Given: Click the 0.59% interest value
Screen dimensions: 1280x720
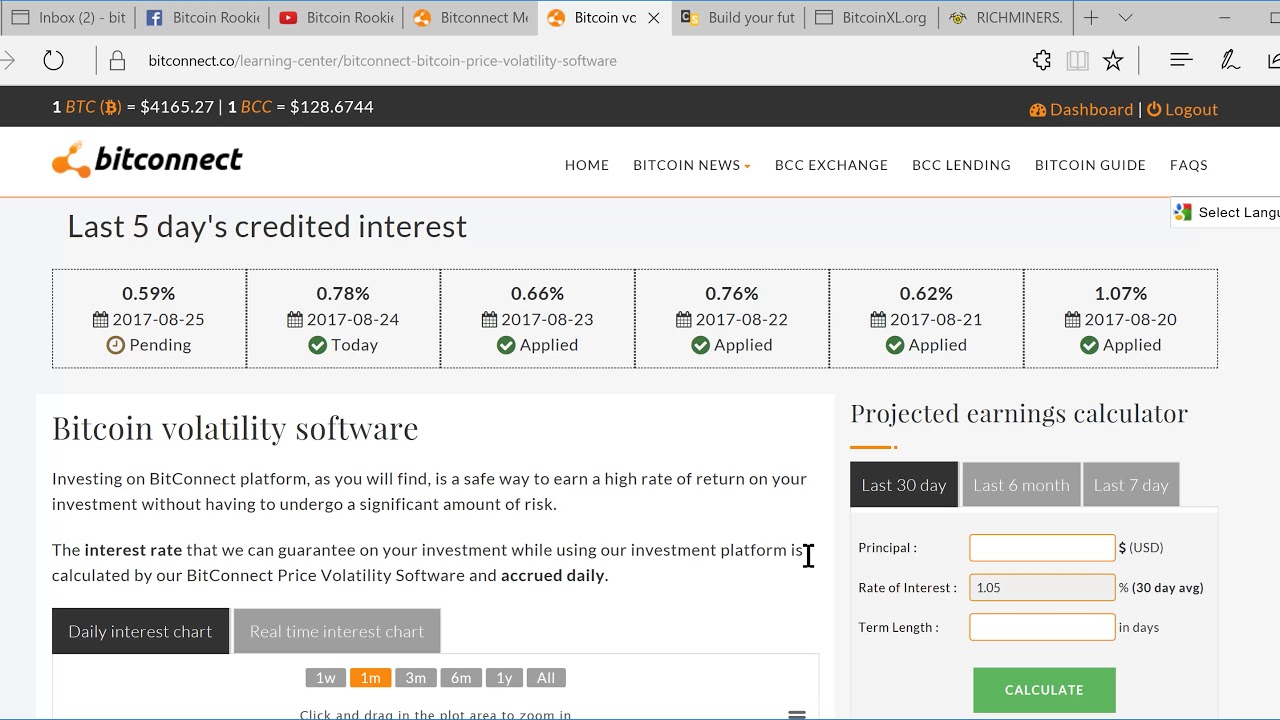Looking at the screenshot, I should tap(149, 294).
